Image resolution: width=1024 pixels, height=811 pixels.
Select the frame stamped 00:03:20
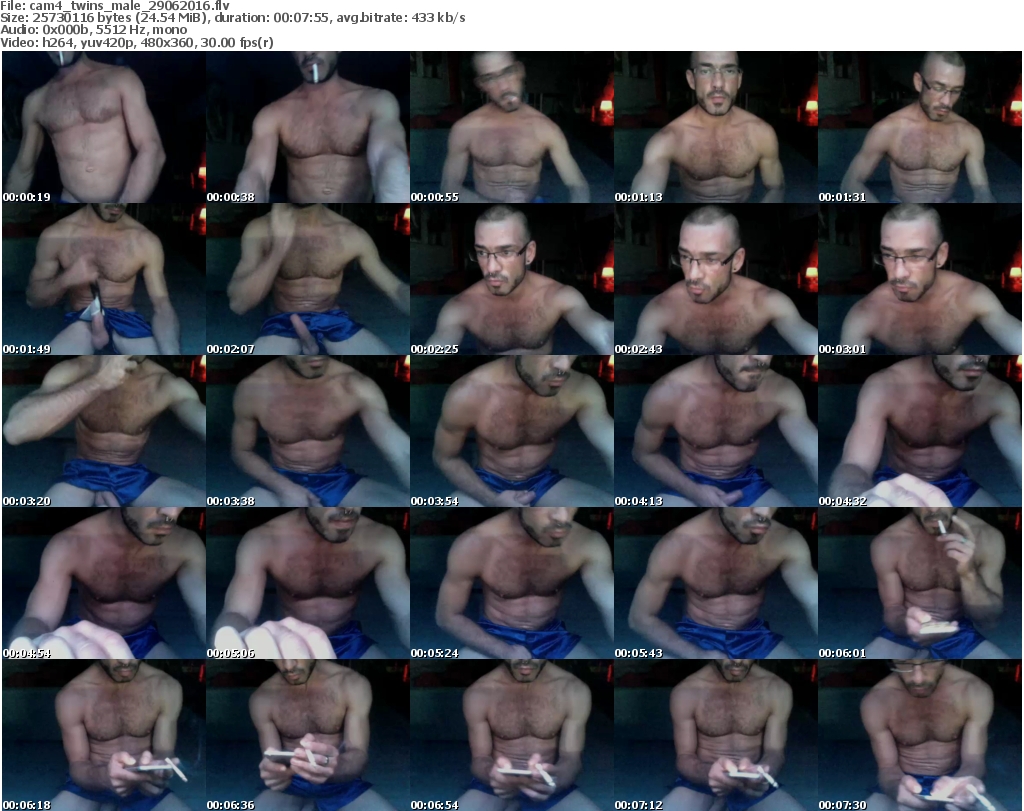(x=104, y=432)
